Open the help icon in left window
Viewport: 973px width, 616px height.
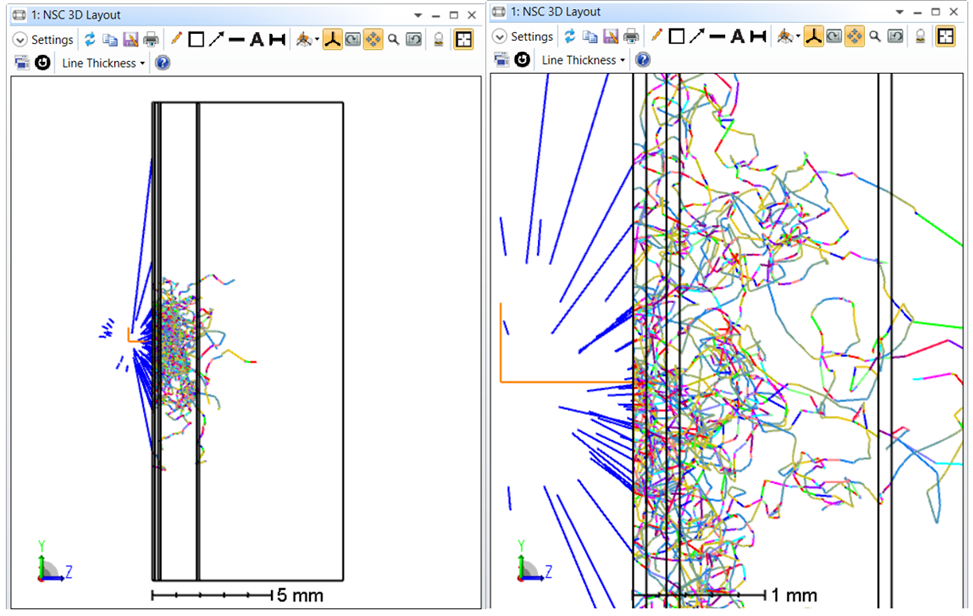163,63
